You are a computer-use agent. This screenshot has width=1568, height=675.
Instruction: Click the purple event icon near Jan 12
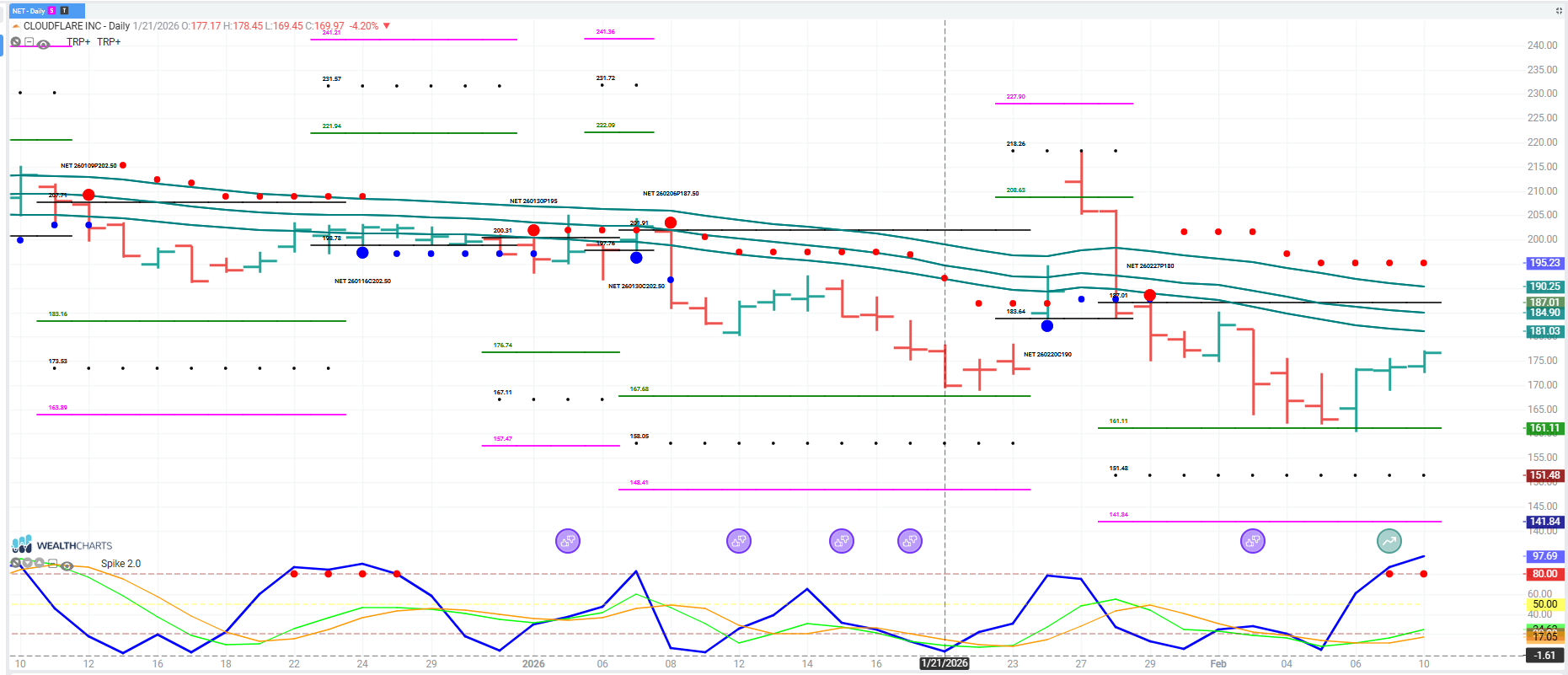pyautogui.click(x=739, y=541)
